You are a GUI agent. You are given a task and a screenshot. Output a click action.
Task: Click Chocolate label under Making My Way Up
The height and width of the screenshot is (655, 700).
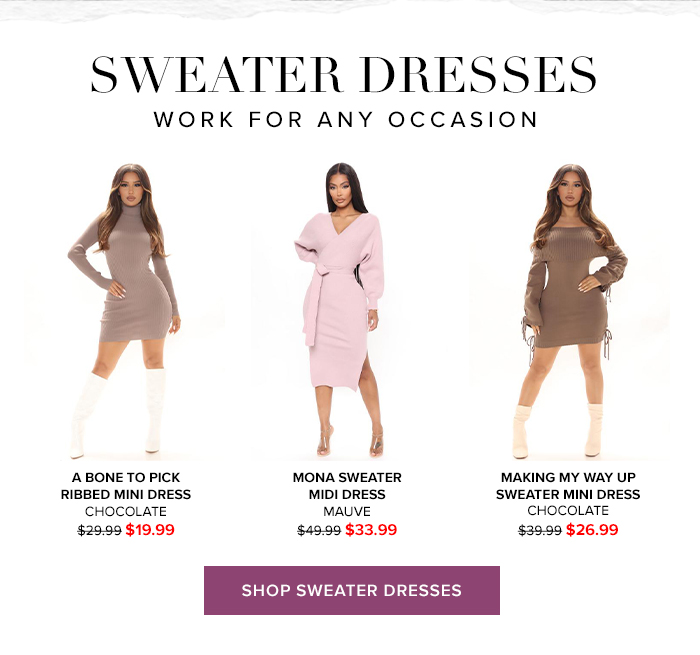[568, 510]
